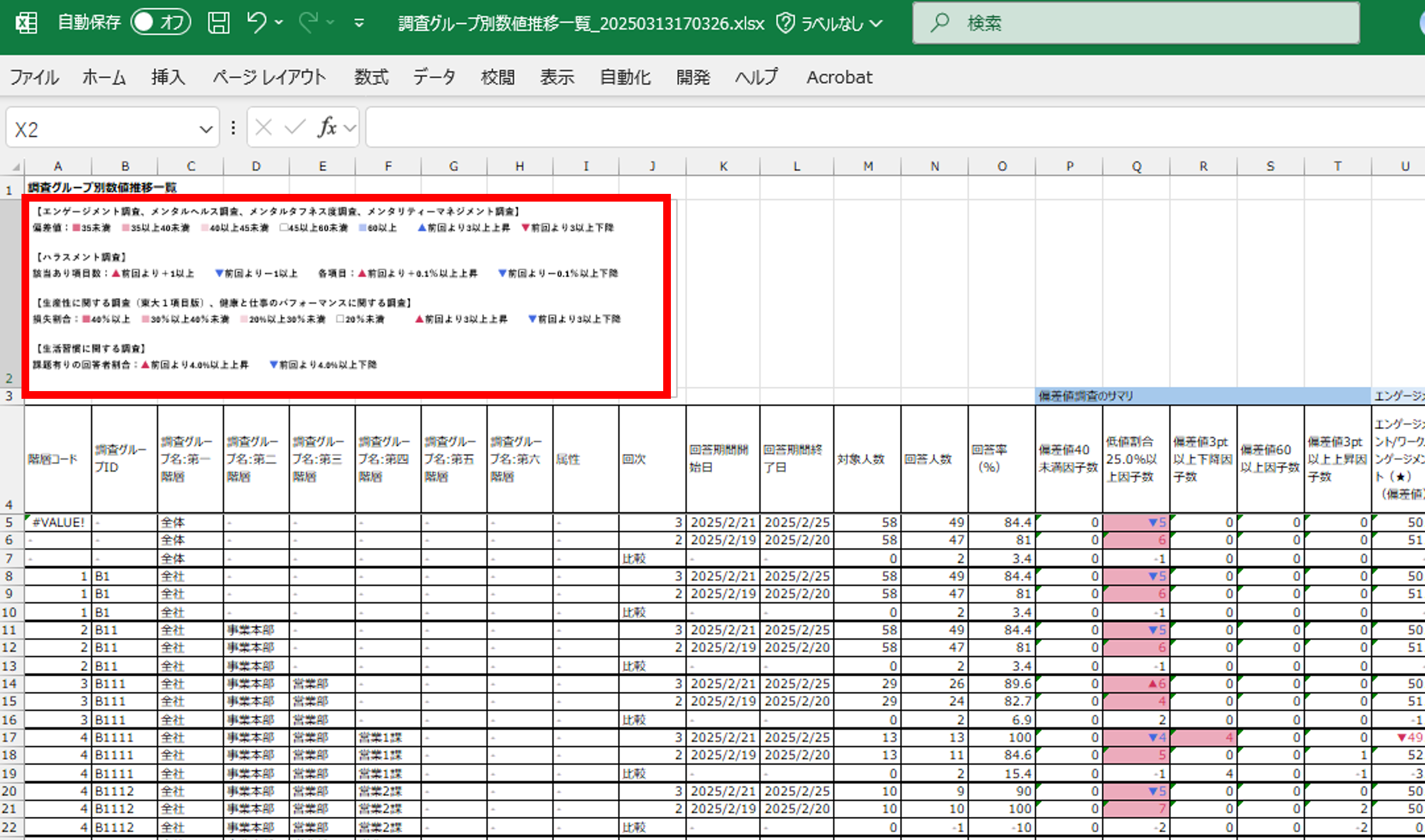1425x840 pixels.
Task: Click the Select All corner triangle
Action: tap(16, 166)
